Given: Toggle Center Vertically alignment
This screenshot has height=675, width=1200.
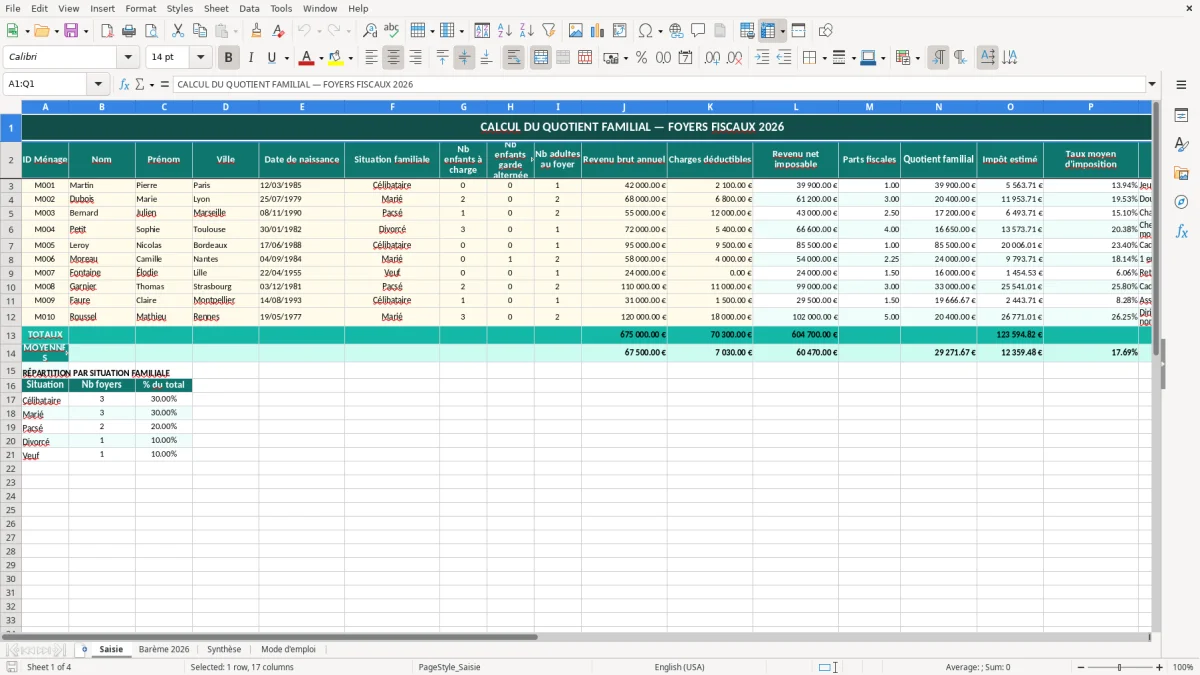Looking at the screenshot, I should [x=464, y=58].
